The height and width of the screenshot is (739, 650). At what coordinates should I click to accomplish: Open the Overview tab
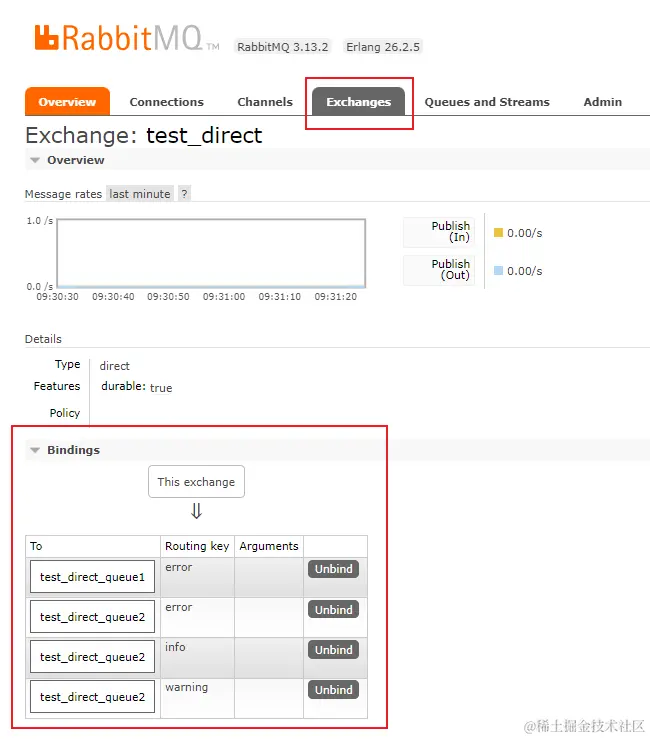coord(67,101)
